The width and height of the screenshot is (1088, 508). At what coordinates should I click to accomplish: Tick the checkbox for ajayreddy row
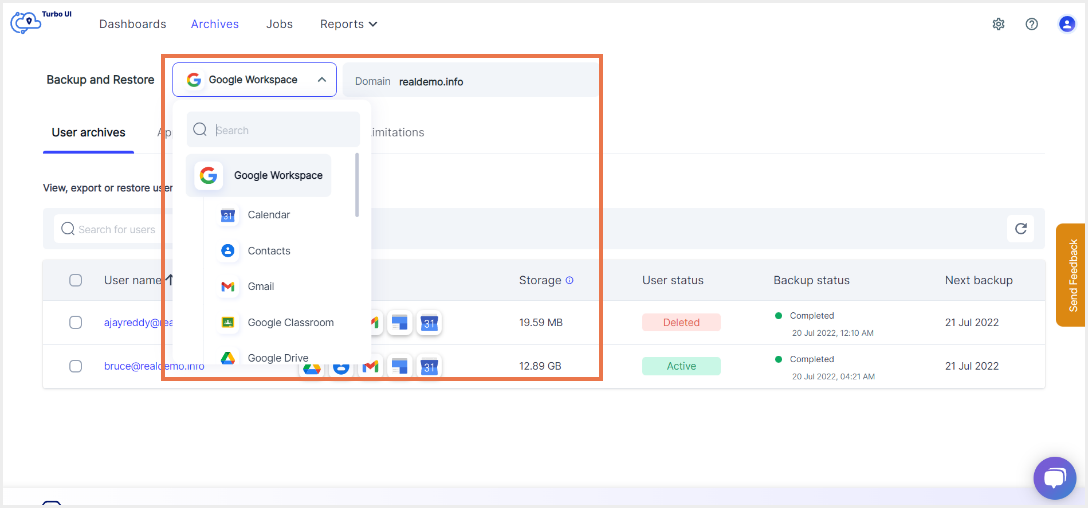76,322
